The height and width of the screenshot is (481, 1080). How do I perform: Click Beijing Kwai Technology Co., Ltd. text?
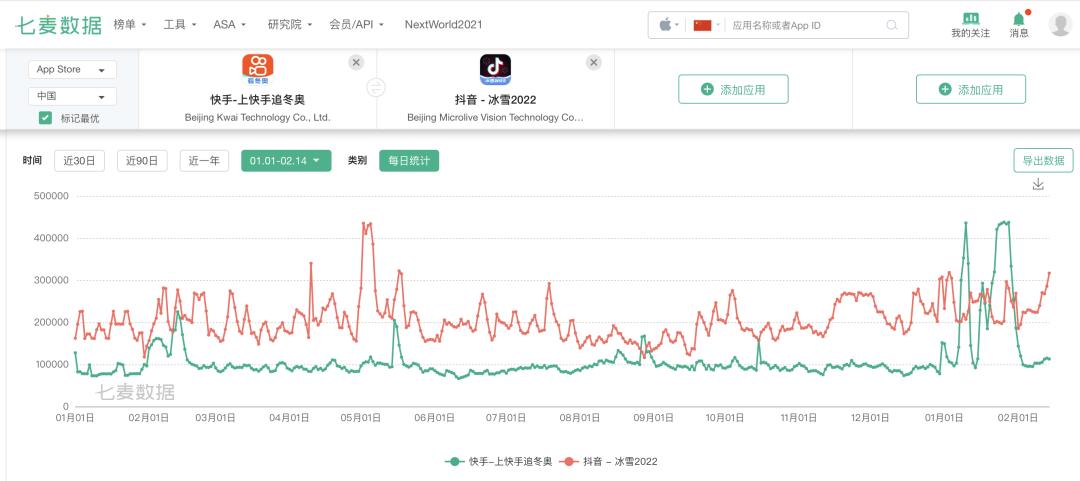pos(258,117)
